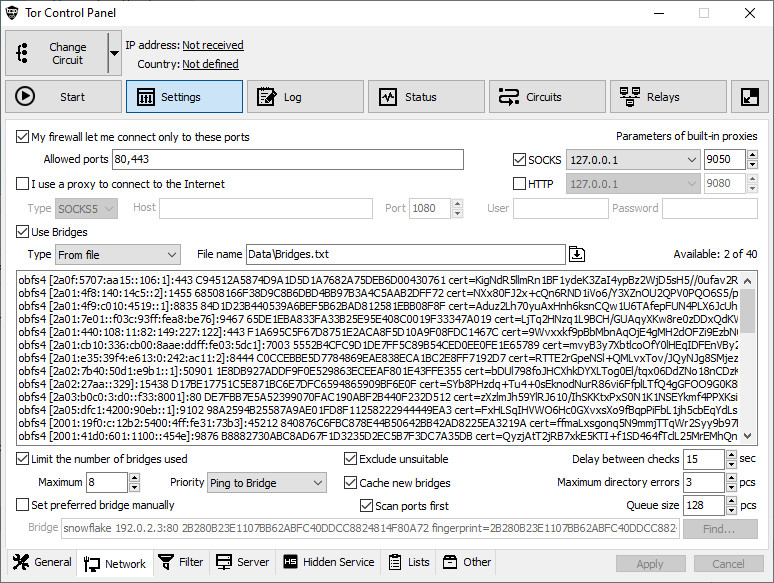Click the Change Circuit button

pyautogui.click(x=57, y=53)
